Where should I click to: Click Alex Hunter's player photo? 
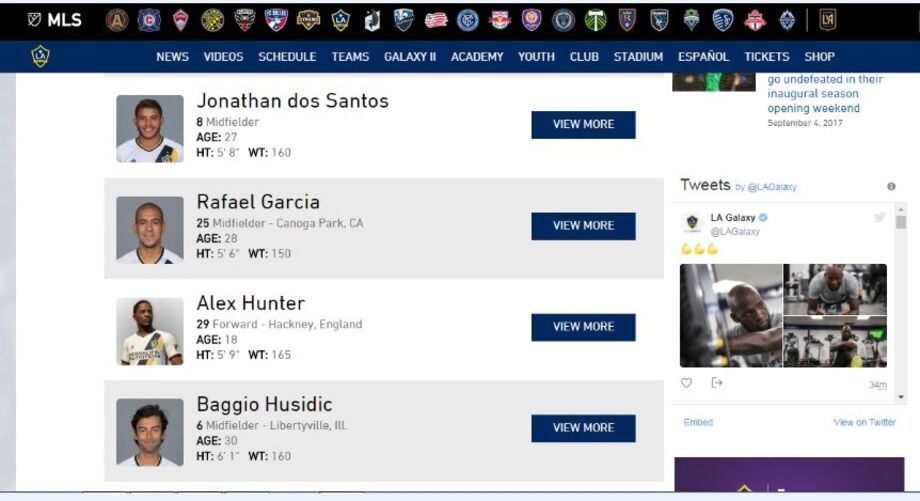150,331
